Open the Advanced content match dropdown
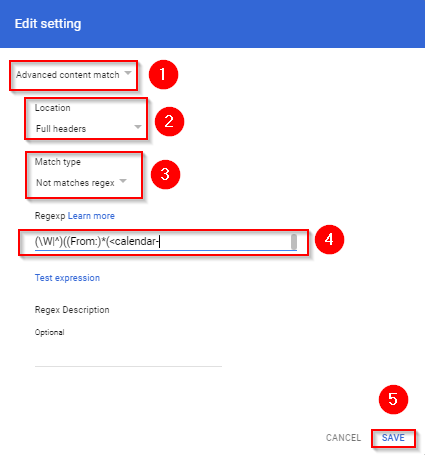Image resolution: width=425 pixels, height=455 pixels. point(73,75)
